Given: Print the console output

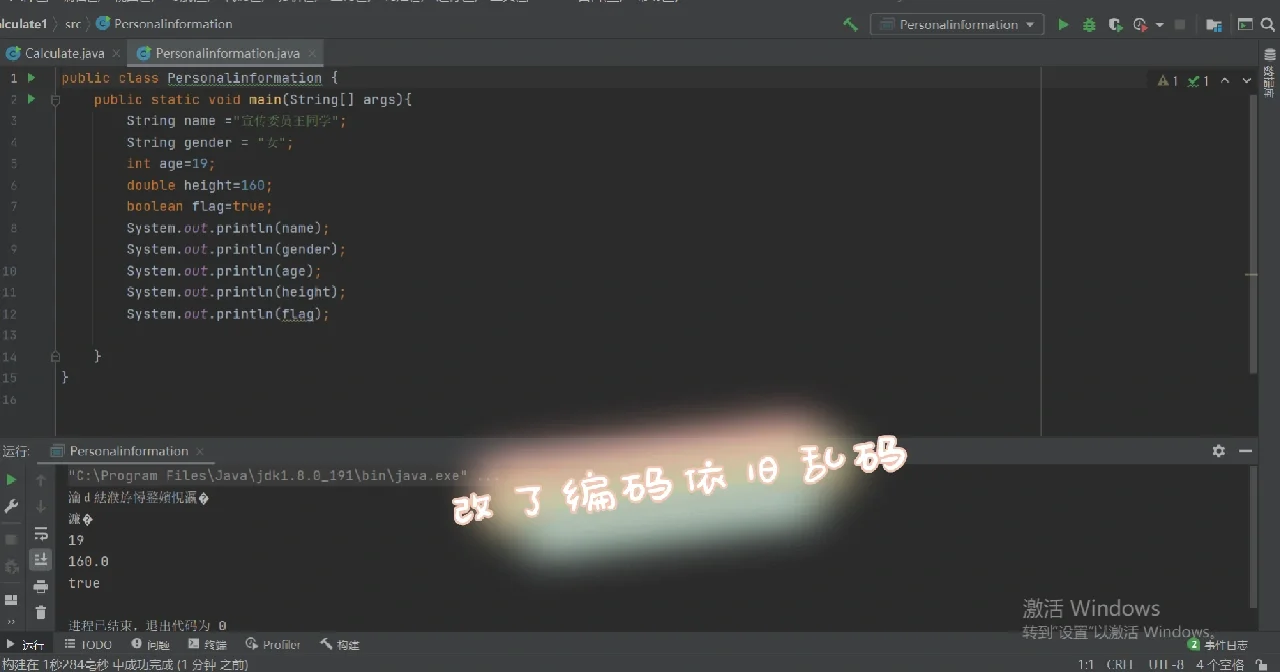Looking at the screenshot, I should (41, 586).
